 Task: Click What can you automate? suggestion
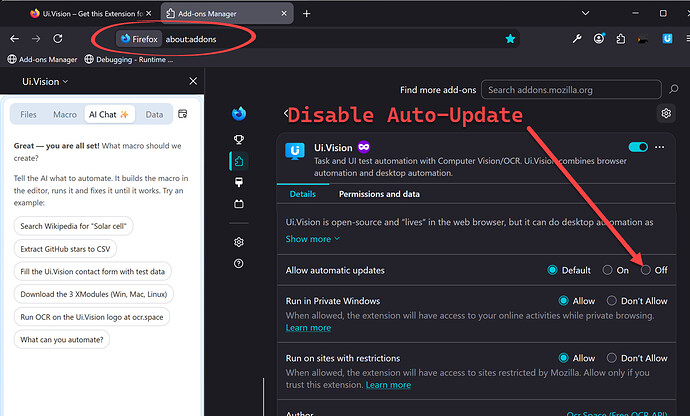(x=62, y=340)
